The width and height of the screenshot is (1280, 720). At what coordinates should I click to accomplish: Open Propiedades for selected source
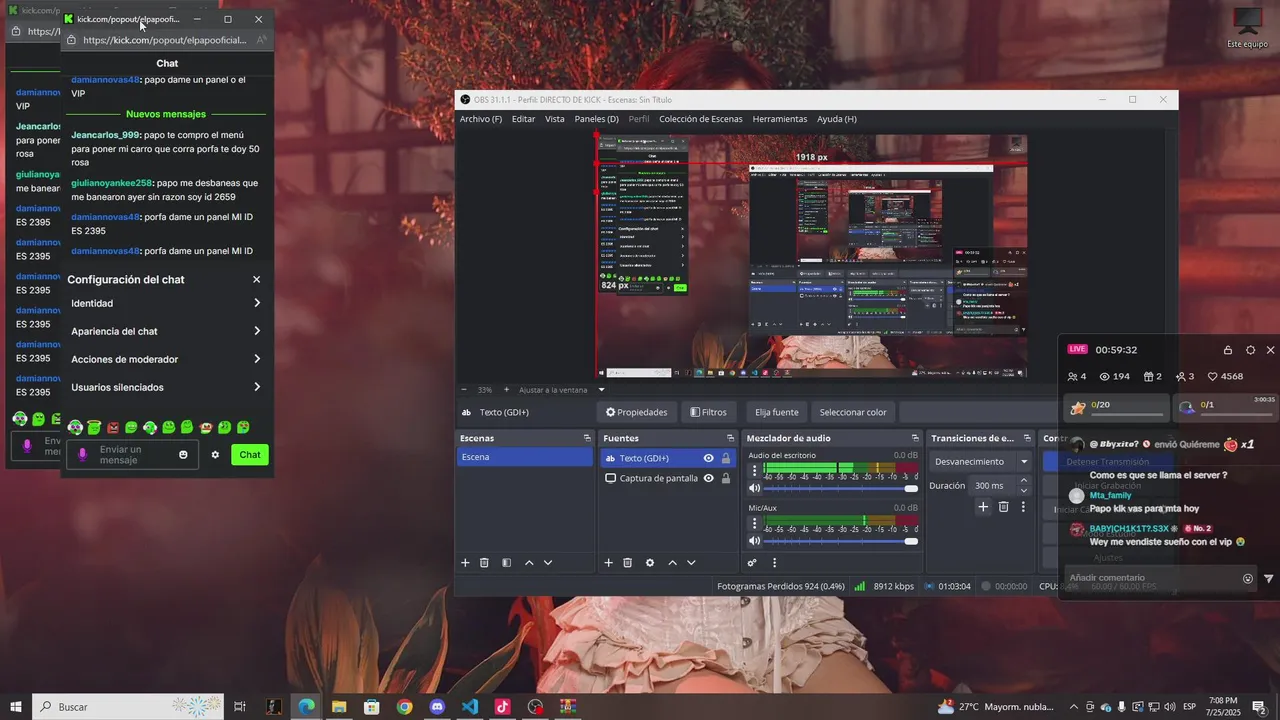[636, 412]
